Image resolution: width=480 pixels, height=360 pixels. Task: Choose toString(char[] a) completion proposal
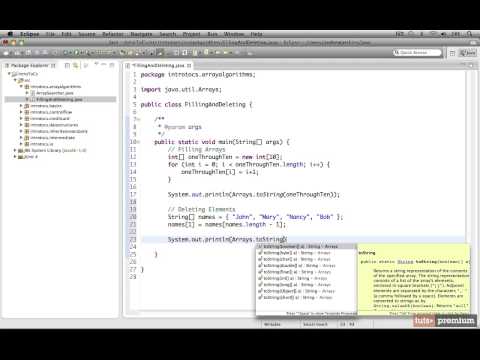coord(306,259)
